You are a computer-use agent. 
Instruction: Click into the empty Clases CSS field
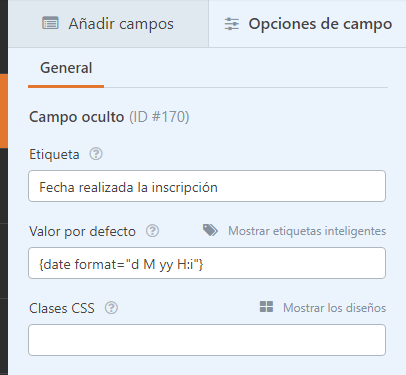207,340
